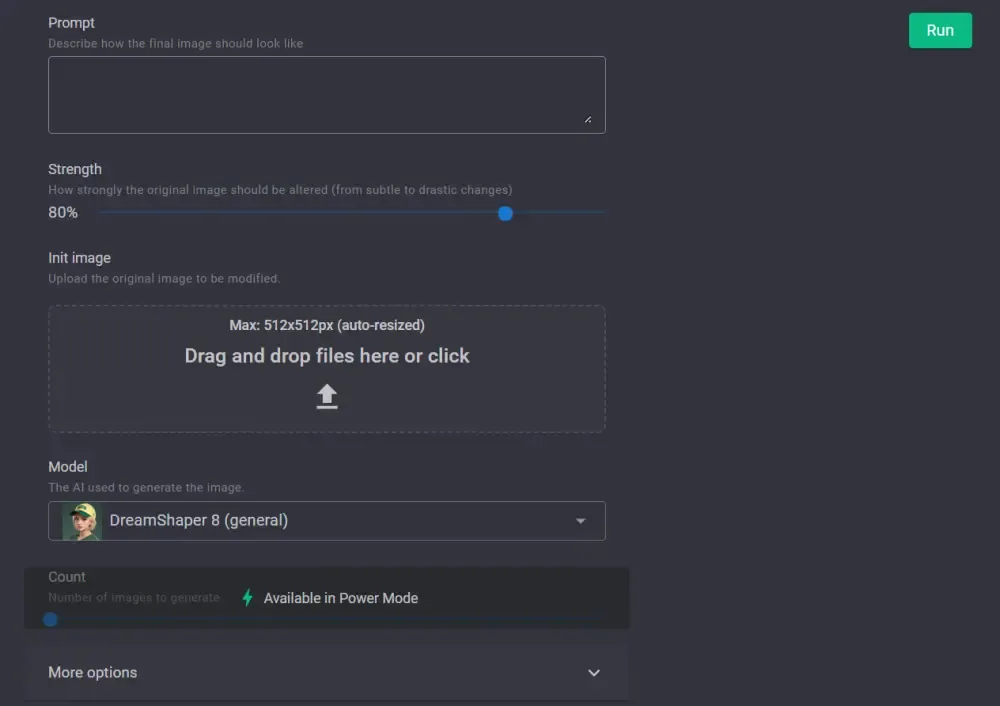Click inside the Prompt text box
The width and height of the screenshot is (1000, 706).
coord(327,95)
